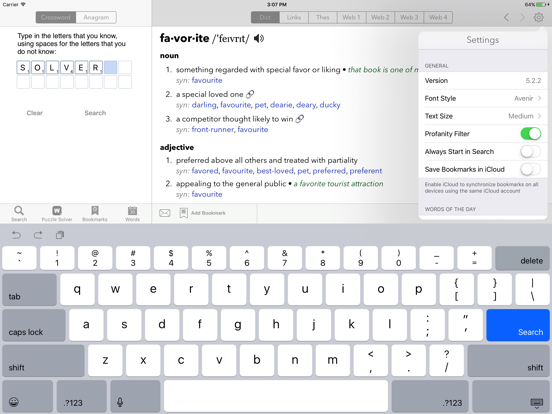Dismiss the keyboard with hide key
The image size is (552, 414).
pyautogui.click(x=510, y=397)
